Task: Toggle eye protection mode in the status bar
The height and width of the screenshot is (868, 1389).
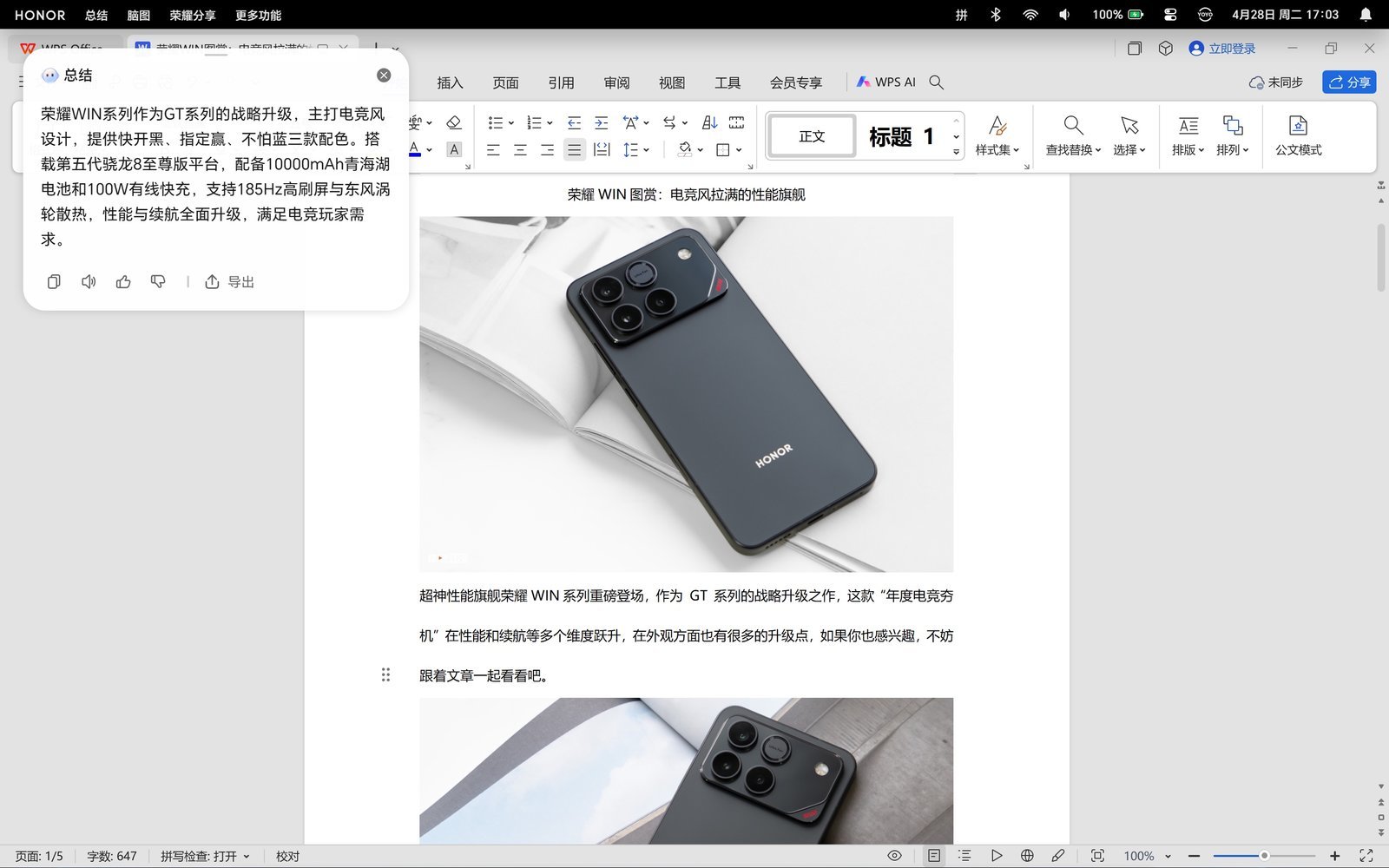Action: pos(894,856)
